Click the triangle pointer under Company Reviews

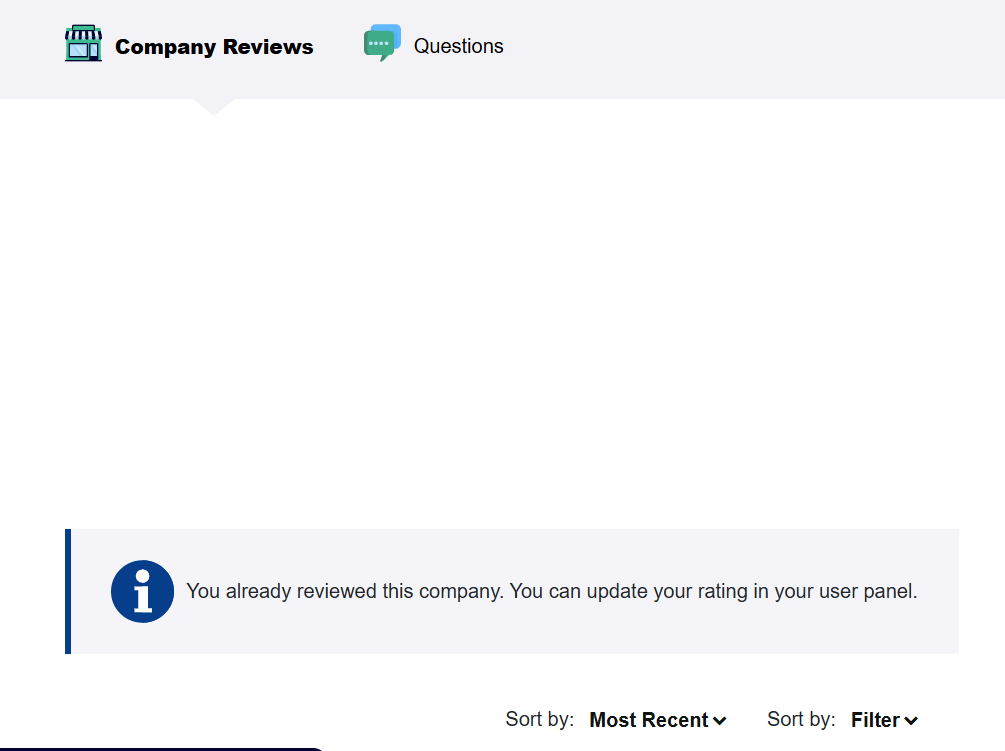pos(214,107)
